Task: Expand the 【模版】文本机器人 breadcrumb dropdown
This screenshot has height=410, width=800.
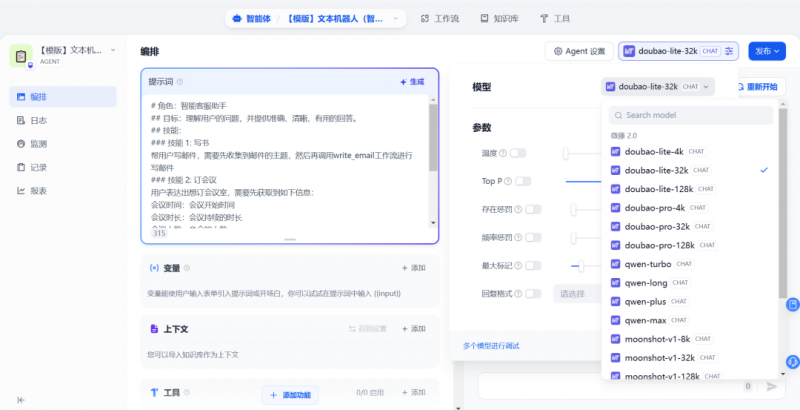Action: (x=396, y=19)
